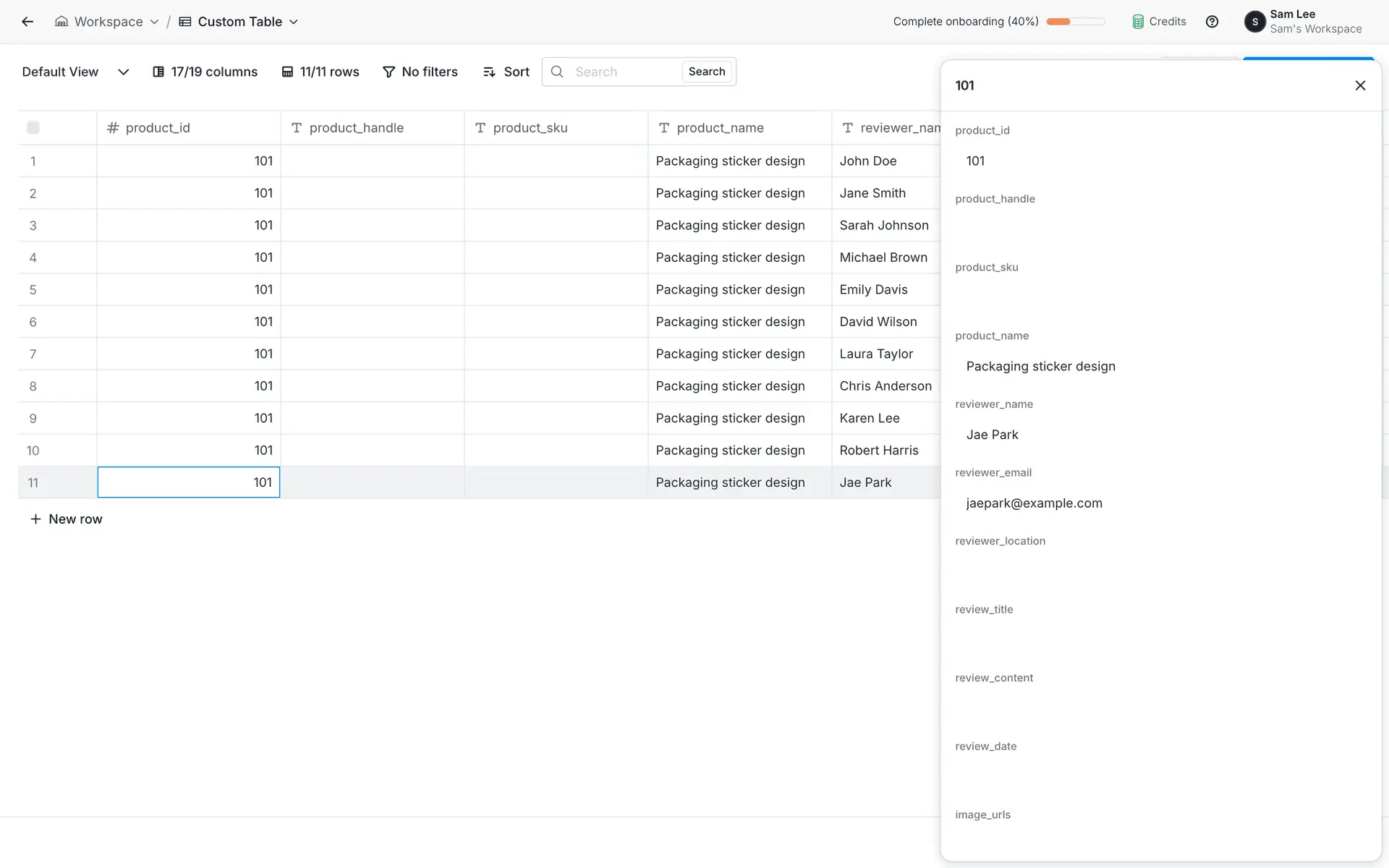Click the back arrow icon

point(27,22)
